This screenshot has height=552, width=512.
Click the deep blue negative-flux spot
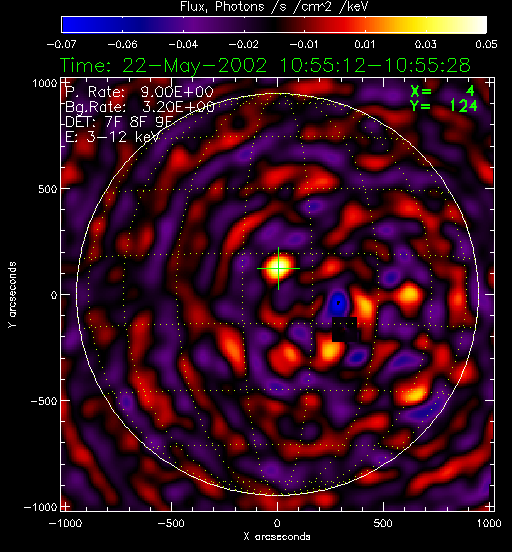coord(338,303)
